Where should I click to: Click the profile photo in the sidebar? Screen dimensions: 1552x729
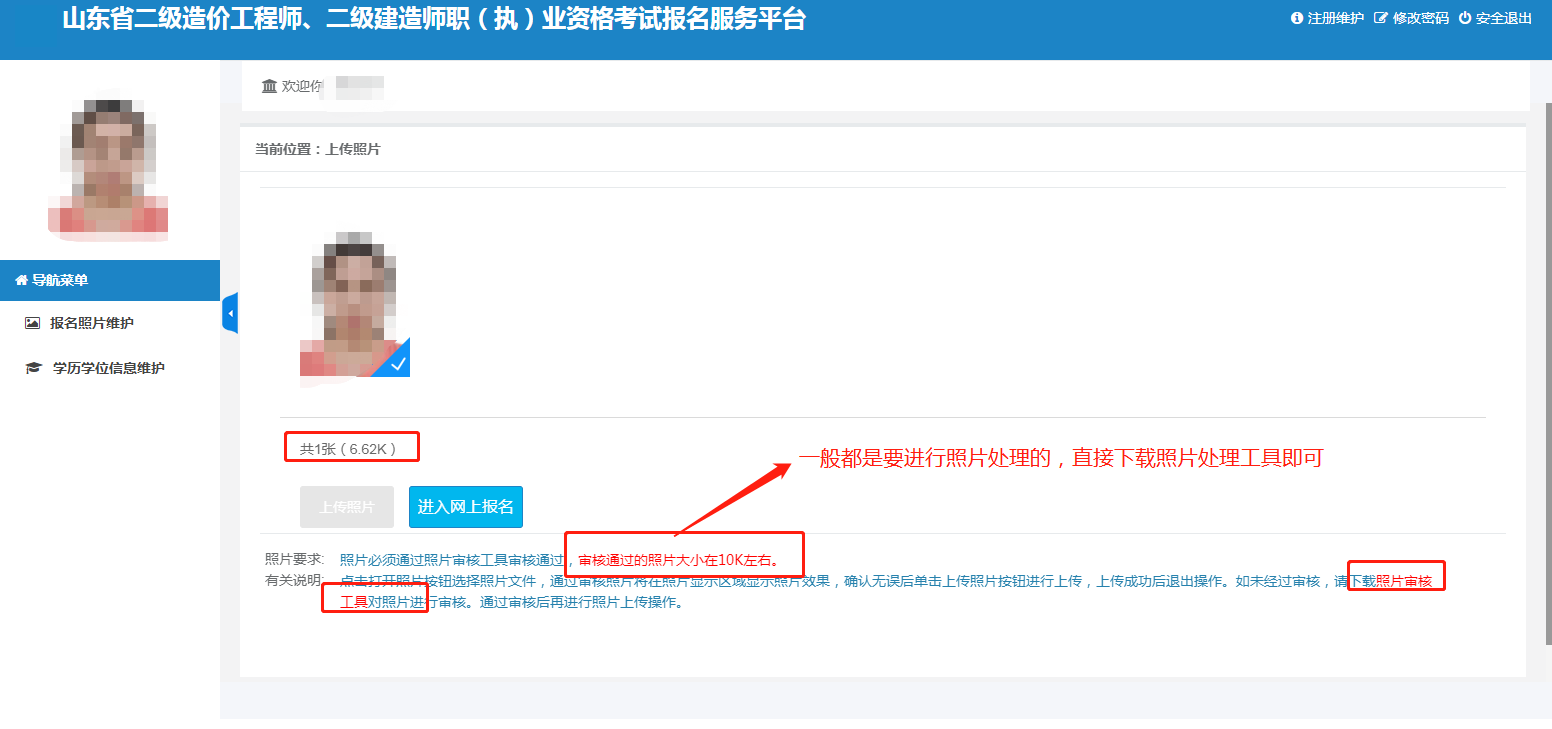pyautogui.click(x=108, y=165)
